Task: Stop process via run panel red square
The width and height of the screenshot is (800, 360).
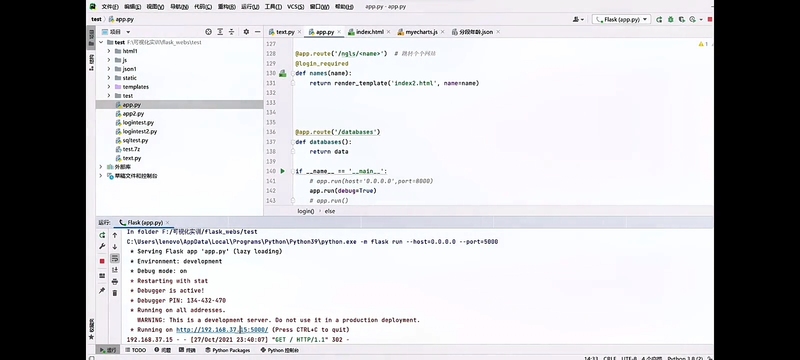Action: point(102,261)
